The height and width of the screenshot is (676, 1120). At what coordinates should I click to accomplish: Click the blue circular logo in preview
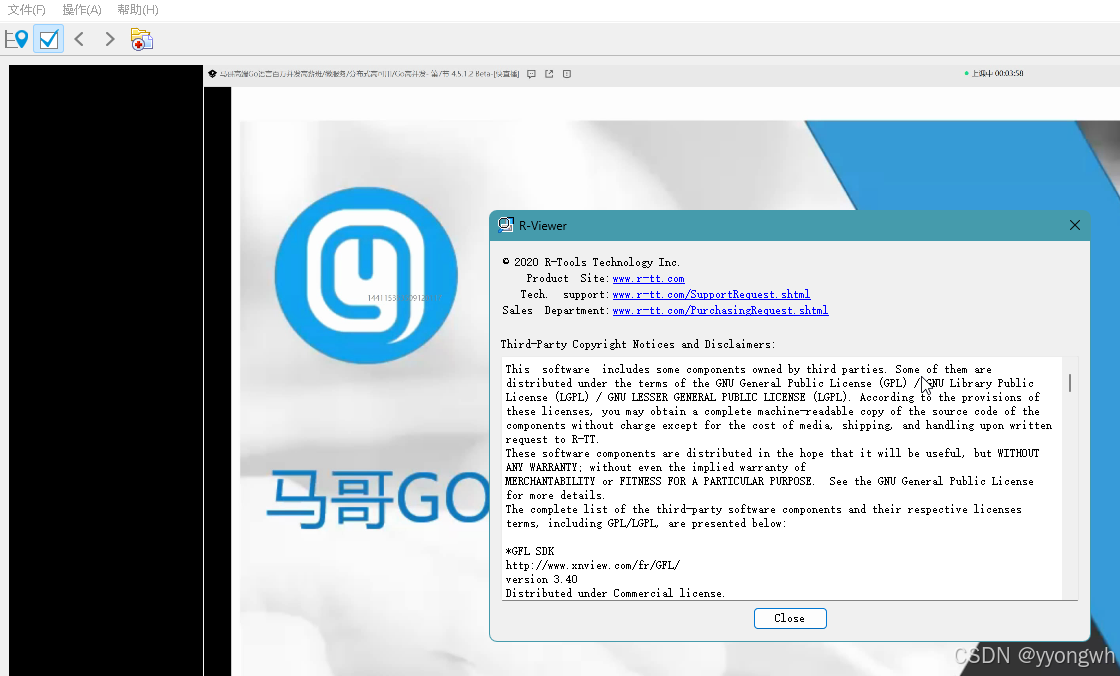pos(366,275)
